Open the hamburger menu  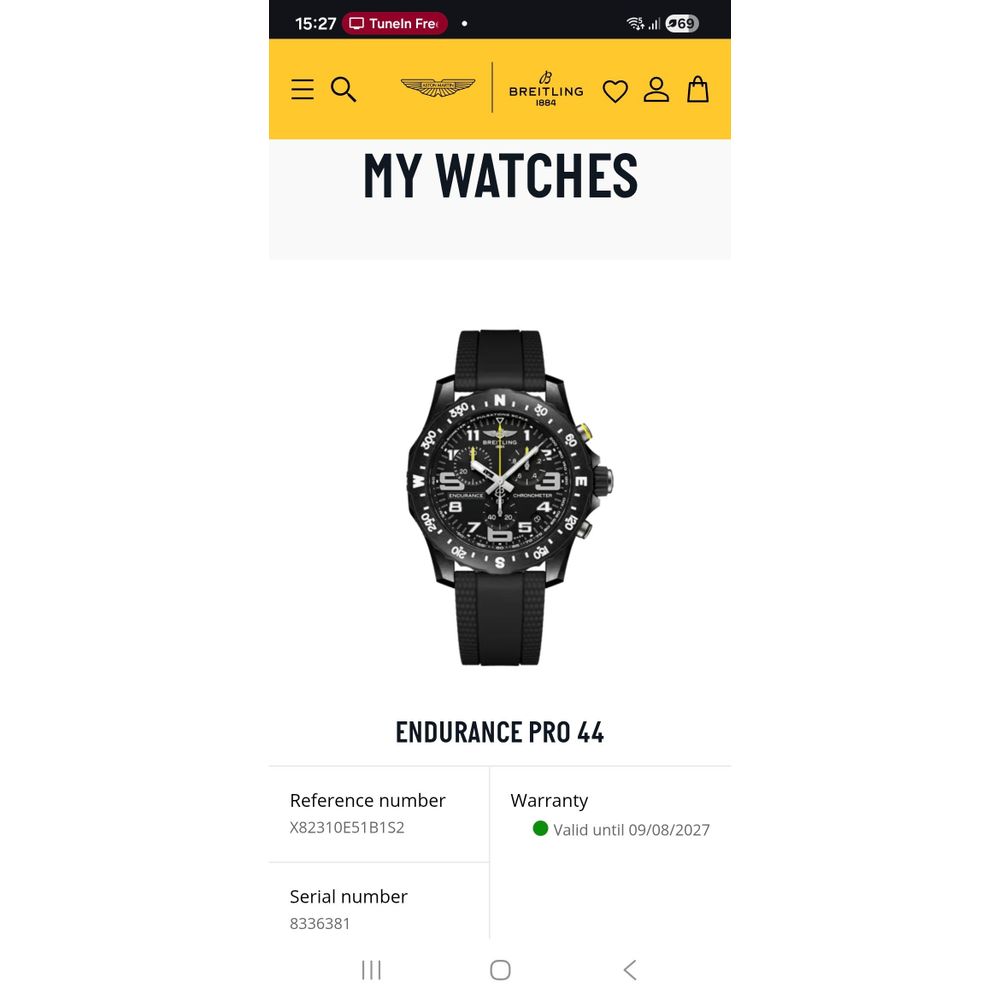(302, 89)
